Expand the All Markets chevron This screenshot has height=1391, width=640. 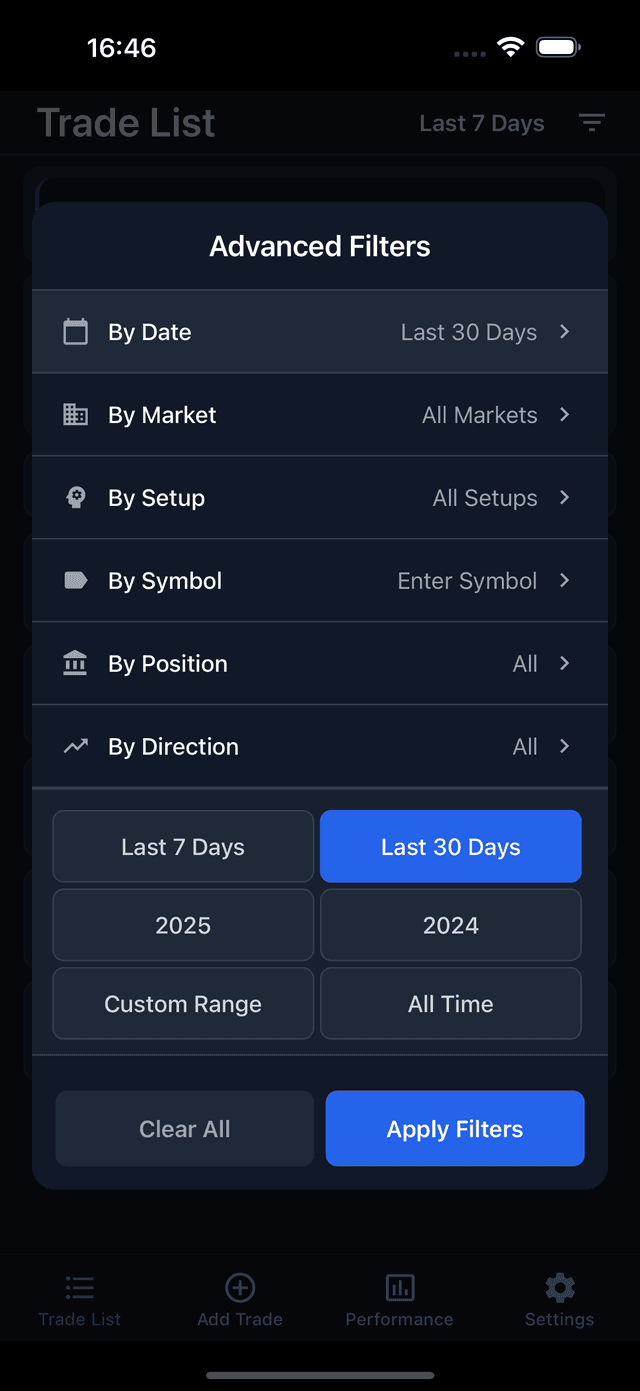(x=565, y=415)
